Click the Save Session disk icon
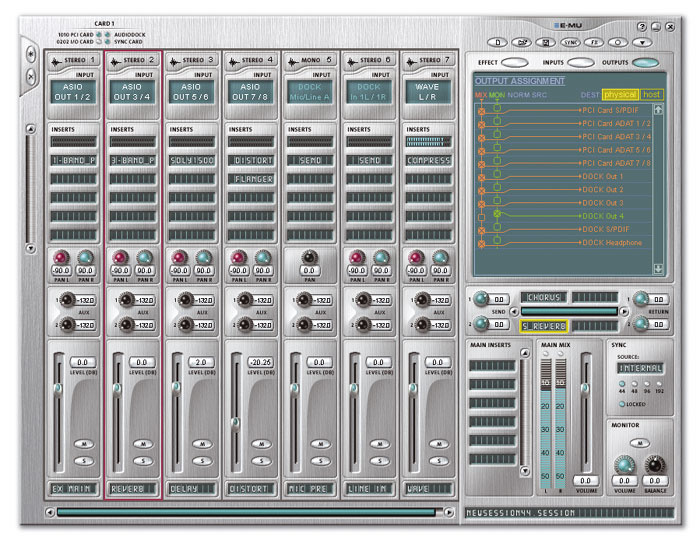The image size is (700, 544). coord(548,42)
